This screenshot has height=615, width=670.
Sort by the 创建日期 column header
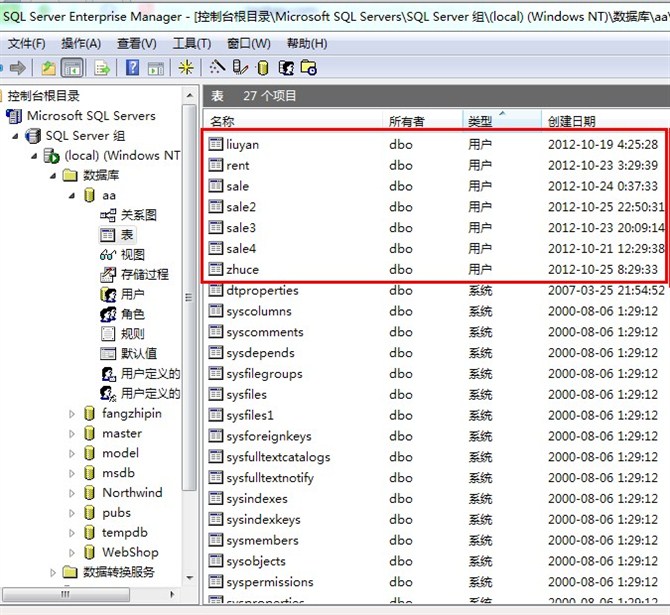(605, 121)
